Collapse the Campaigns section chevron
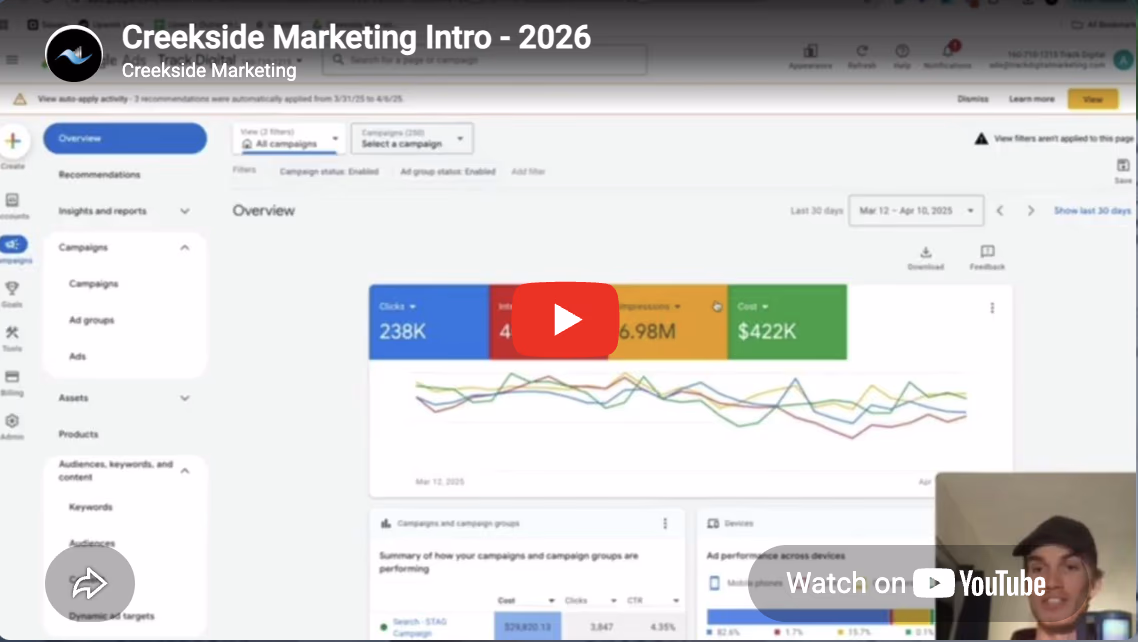The height and width of the screenshot is (642, 1138). coord(185,247)
